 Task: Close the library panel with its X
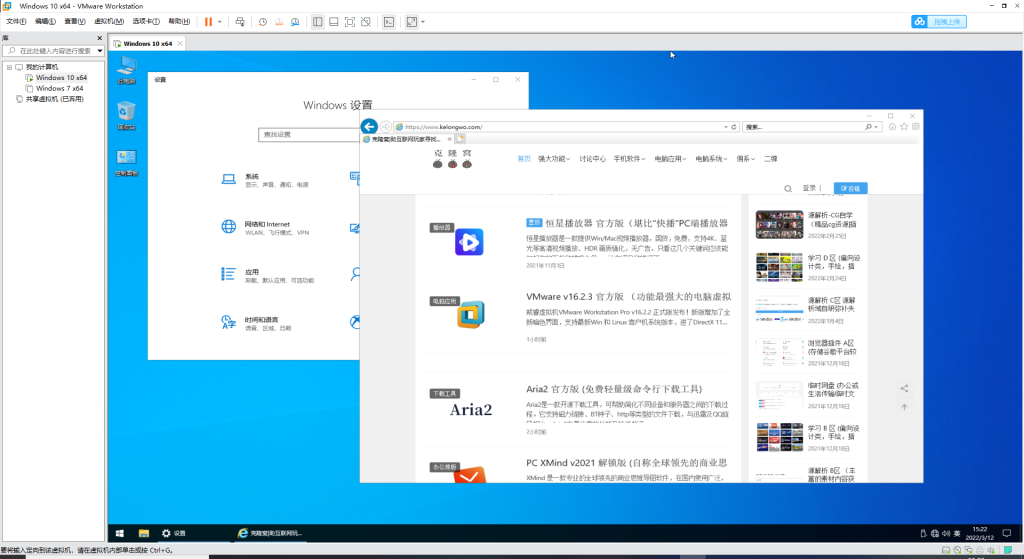pyautogui.click(x=100, y=38)
